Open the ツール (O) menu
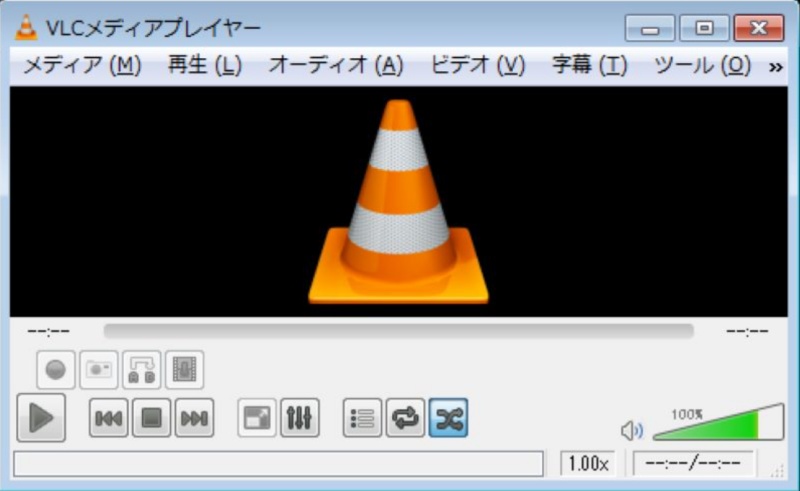Screen dimensions: 800x491 [703, 65]
